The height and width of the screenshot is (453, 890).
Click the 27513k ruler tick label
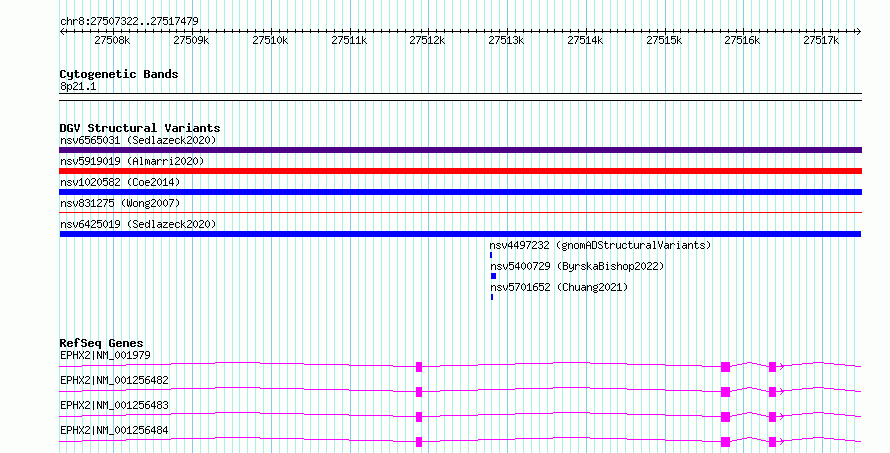(506, 40)
